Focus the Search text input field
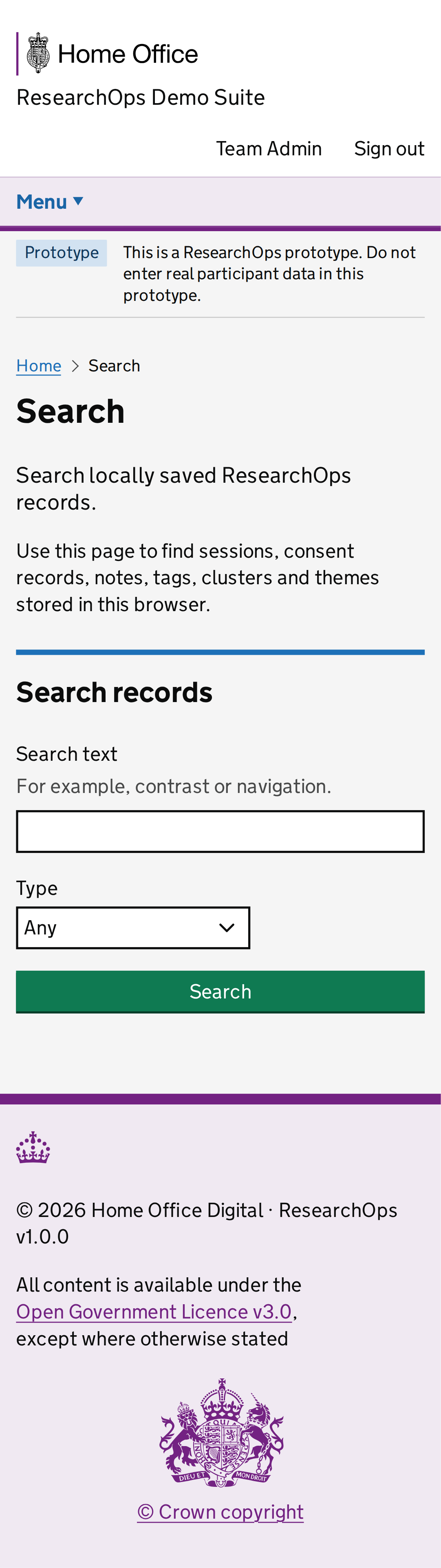This screenshot has height=1568, width=441. click(220, 831)
